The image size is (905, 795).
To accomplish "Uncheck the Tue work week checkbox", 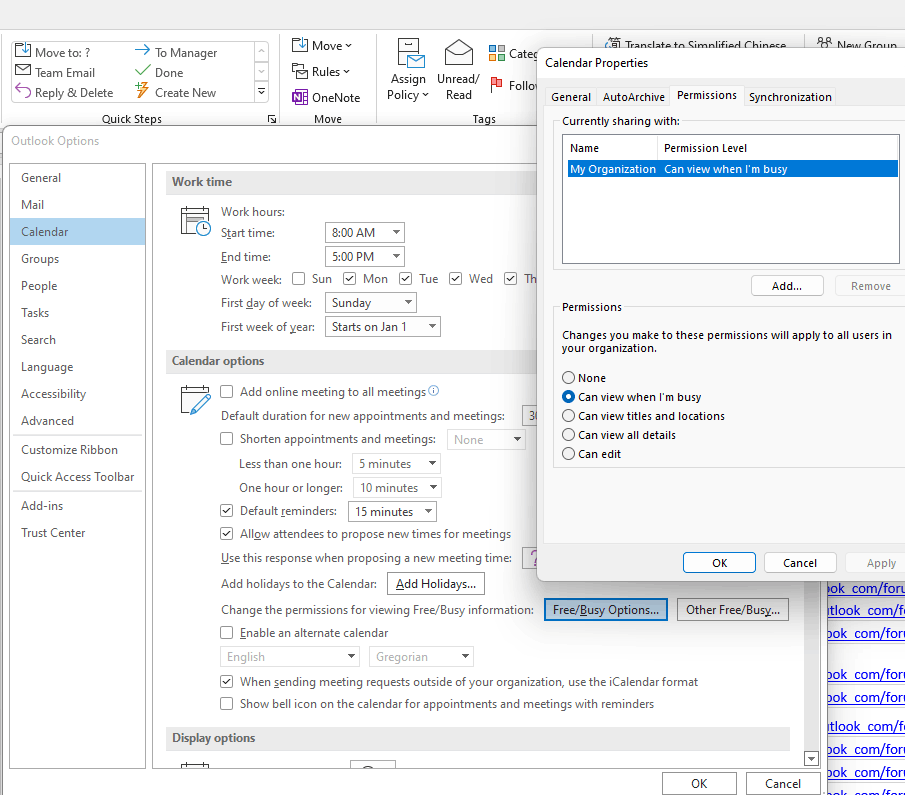I will click(x=406, y=279).
